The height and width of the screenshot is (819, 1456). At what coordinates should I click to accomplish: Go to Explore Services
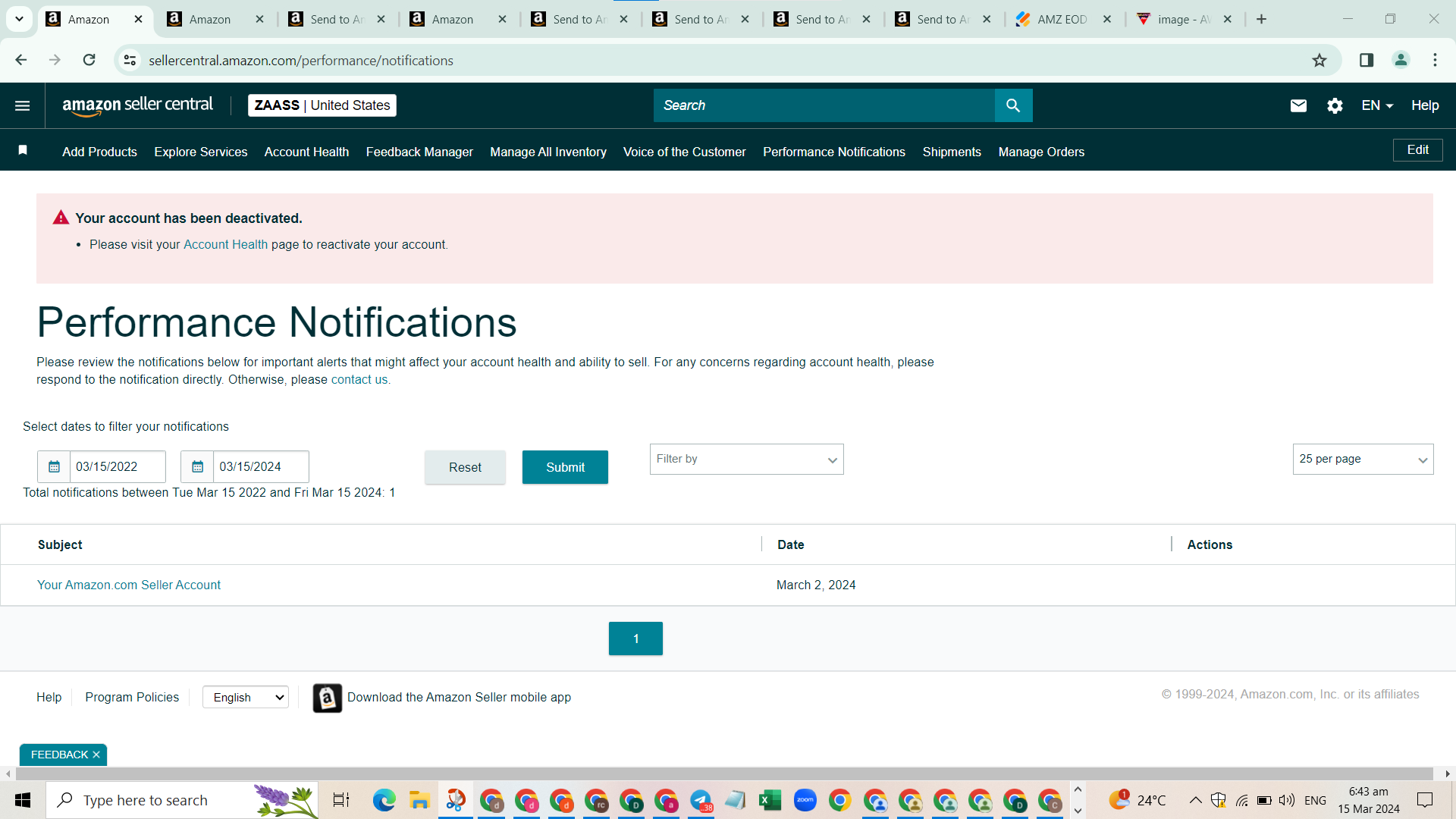201,152
